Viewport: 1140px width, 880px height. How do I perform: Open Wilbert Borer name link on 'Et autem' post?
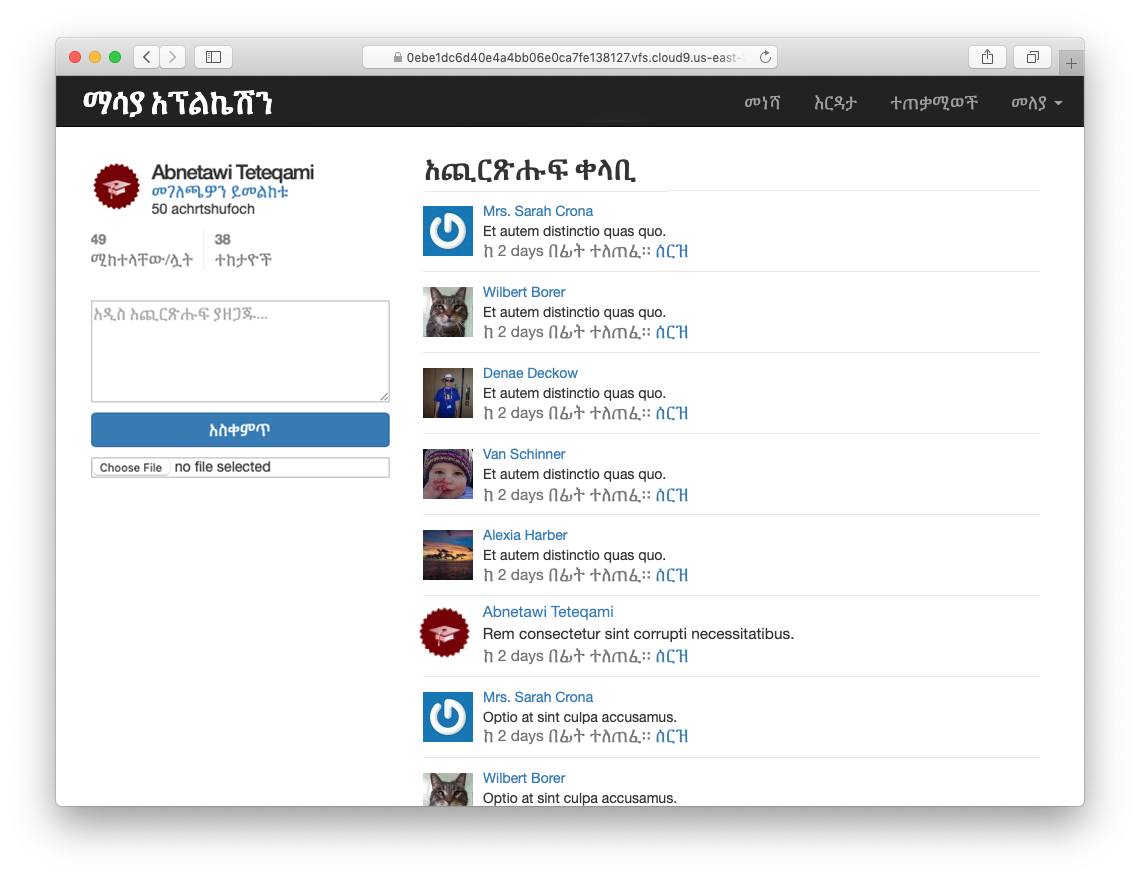coord(523,292)
